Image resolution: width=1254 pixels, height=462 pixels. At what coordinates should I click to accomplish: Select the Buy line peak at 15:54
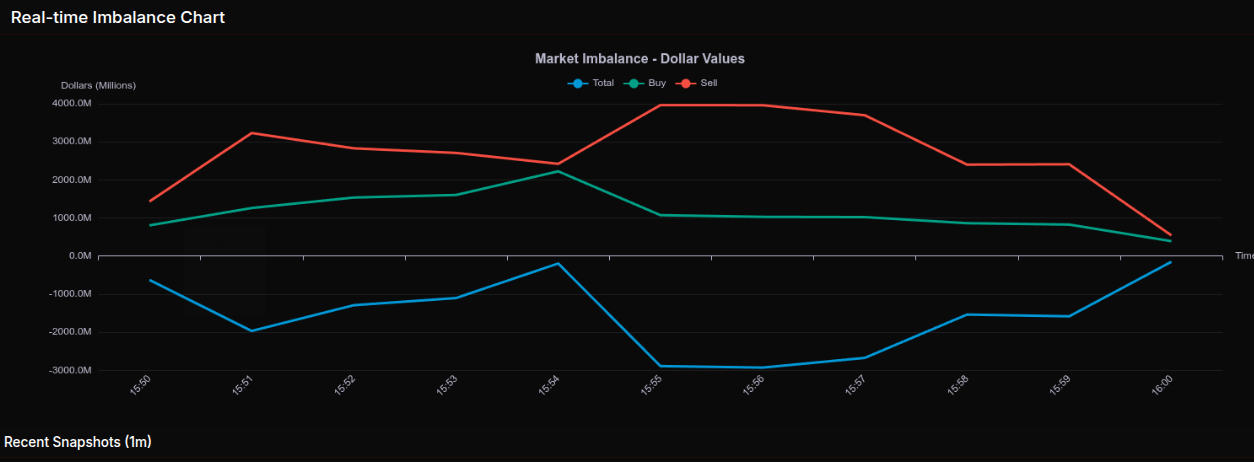[558, 171]
